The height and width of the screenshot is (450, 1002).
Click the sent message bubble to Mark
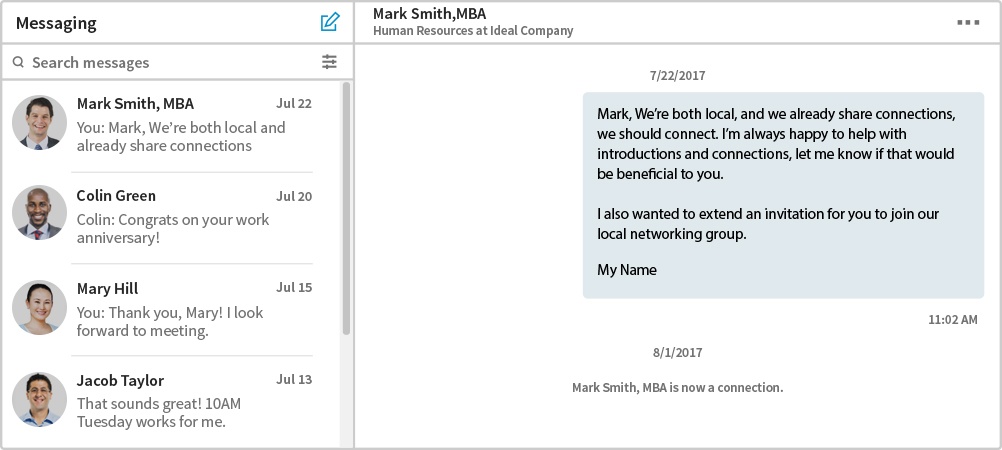coord(783,195)
